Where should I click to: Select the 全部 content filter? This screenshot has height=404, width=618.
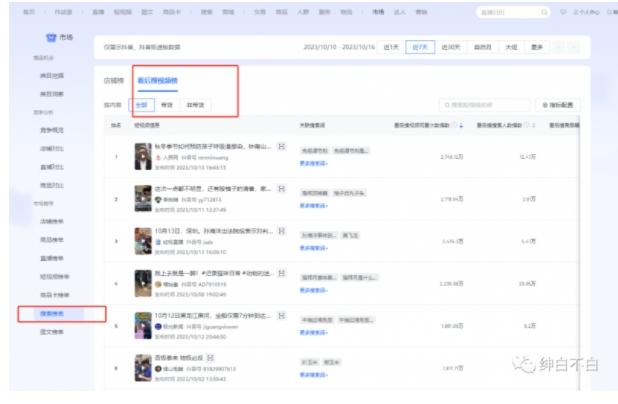[x=141, y=103]
